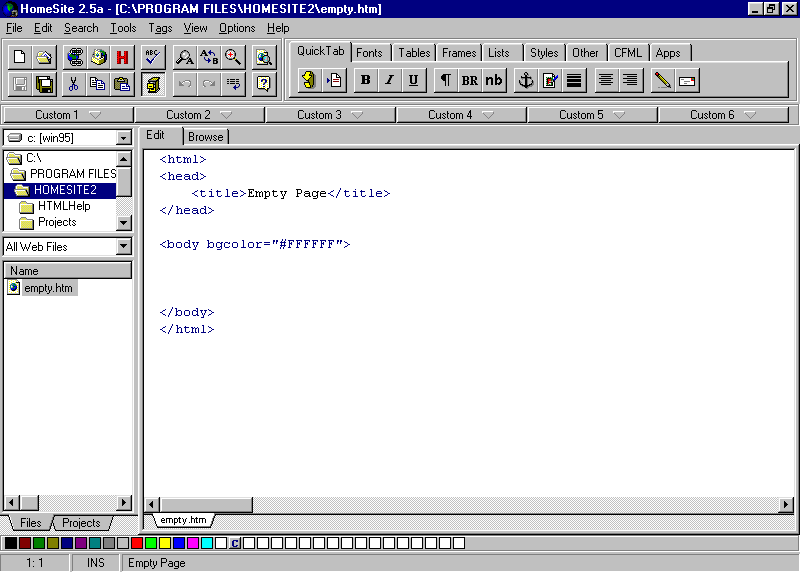Open the Custom 2 dropdown
This screenshot has height=572, width=800.
pos(199,115)
